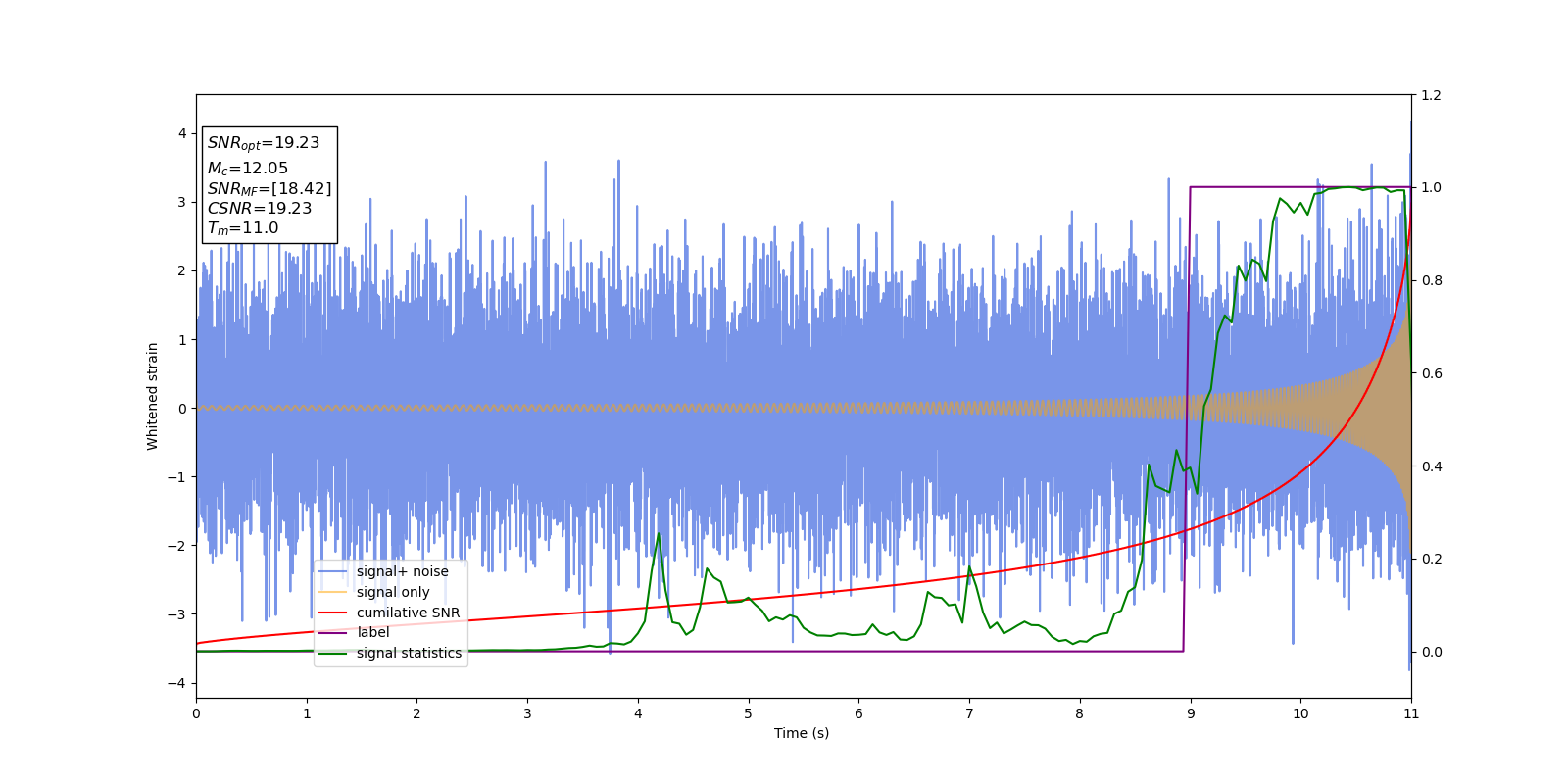
Task: Click the CSNR=19.23 annotation text
Action: click(260, 209)
